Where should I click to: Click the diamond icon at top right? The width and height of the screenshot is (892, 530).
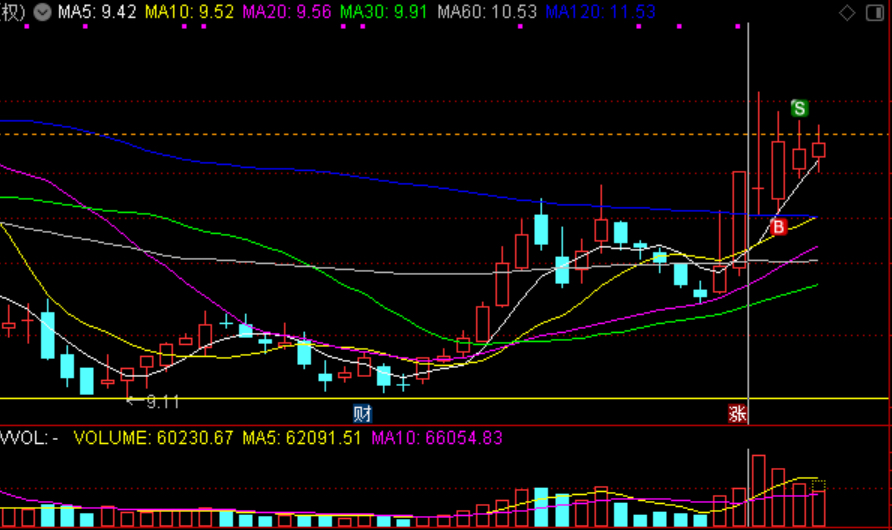pos(846,13)
